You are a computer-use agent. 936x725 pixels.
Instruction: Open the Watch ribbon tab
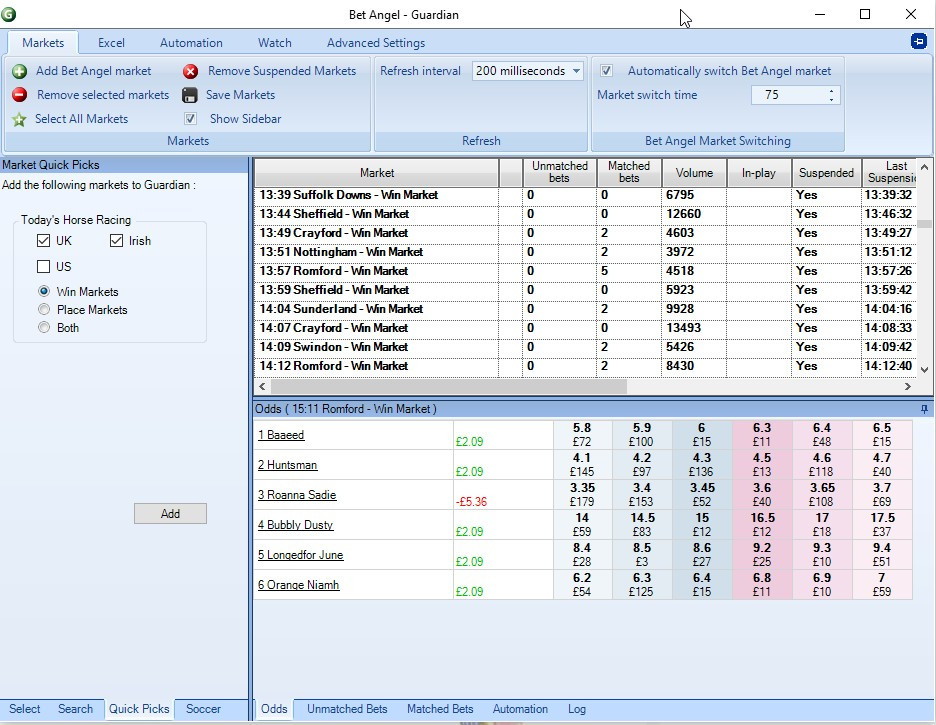click(x=275, y=43)
